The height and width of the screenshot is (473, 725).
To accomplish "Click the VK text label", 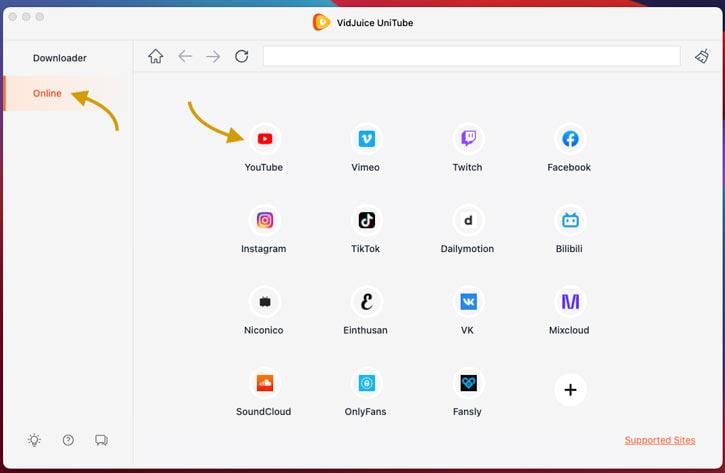I will point(467,330).
